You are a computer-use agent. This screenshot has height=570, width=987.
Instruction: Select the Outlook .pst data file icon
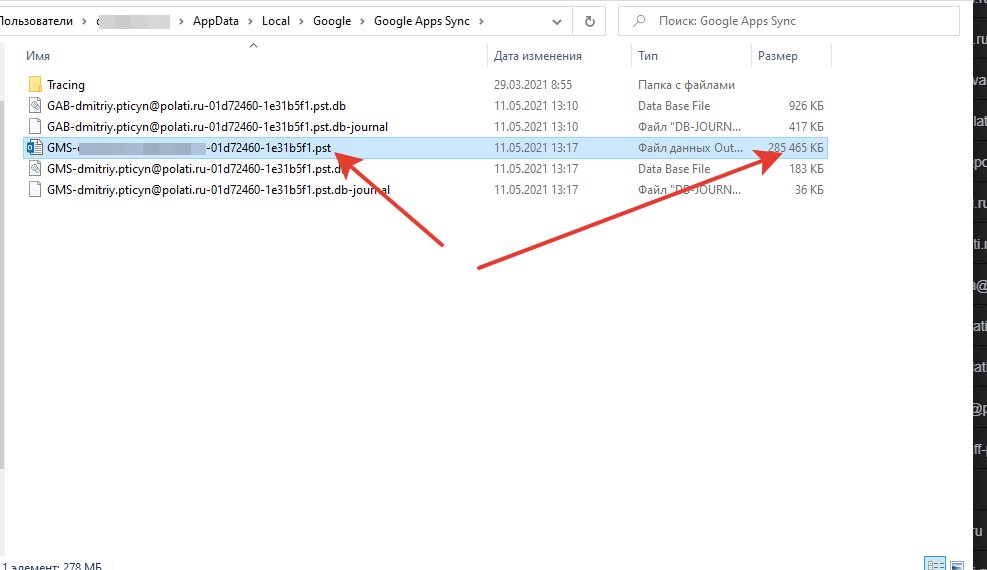click(x=35, y=148)
